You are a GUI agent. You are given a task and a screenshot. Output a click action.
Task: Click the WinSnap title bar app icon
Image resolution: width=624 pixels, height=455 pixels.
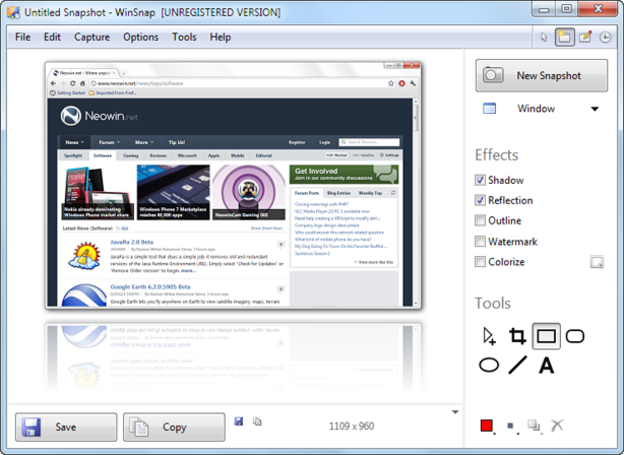[13, 12]
